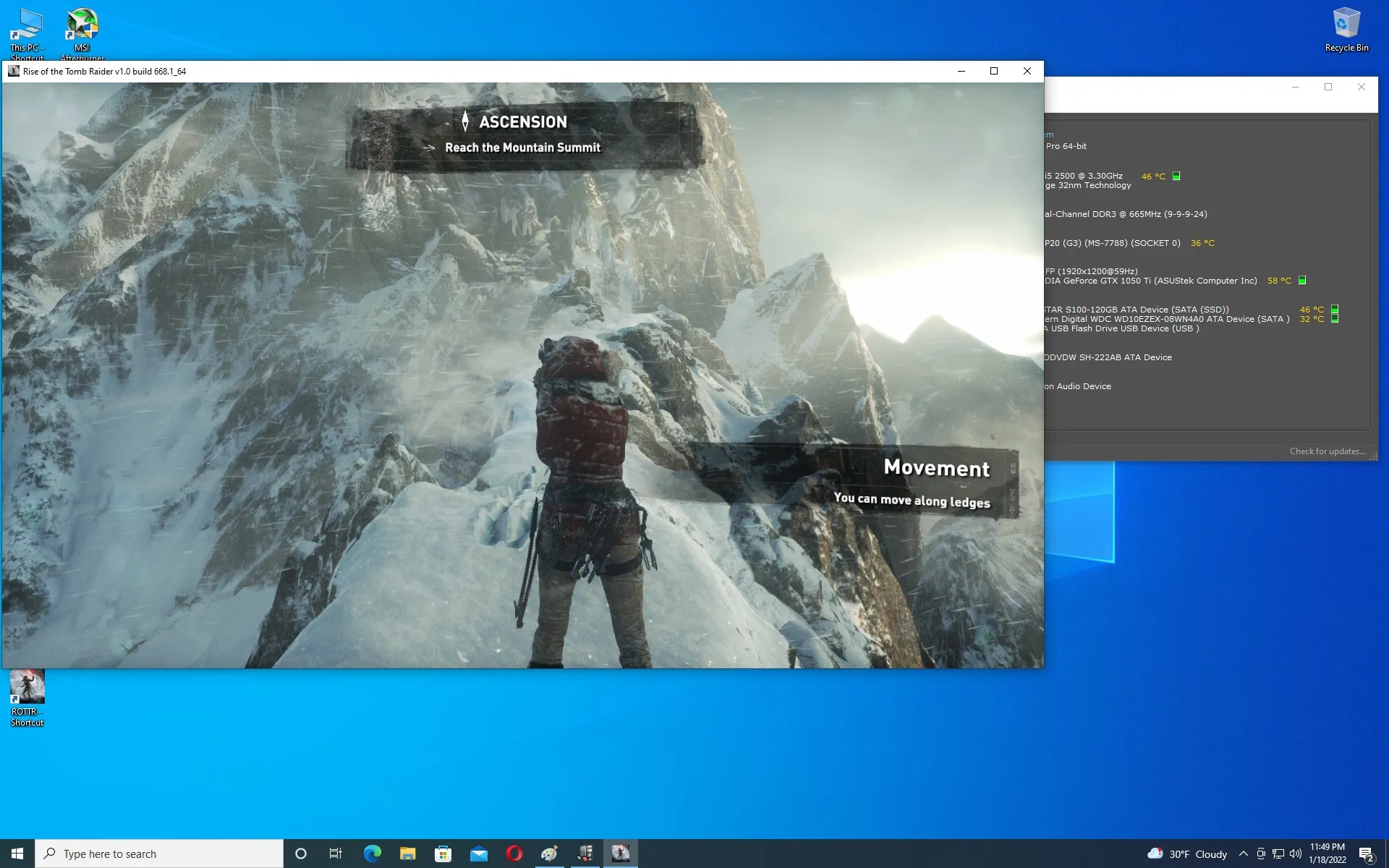This screenshot has width=1389, height=868.
Task: Select Rise of the Tomb Raider taskbar icon
Action: pos(620,854)
